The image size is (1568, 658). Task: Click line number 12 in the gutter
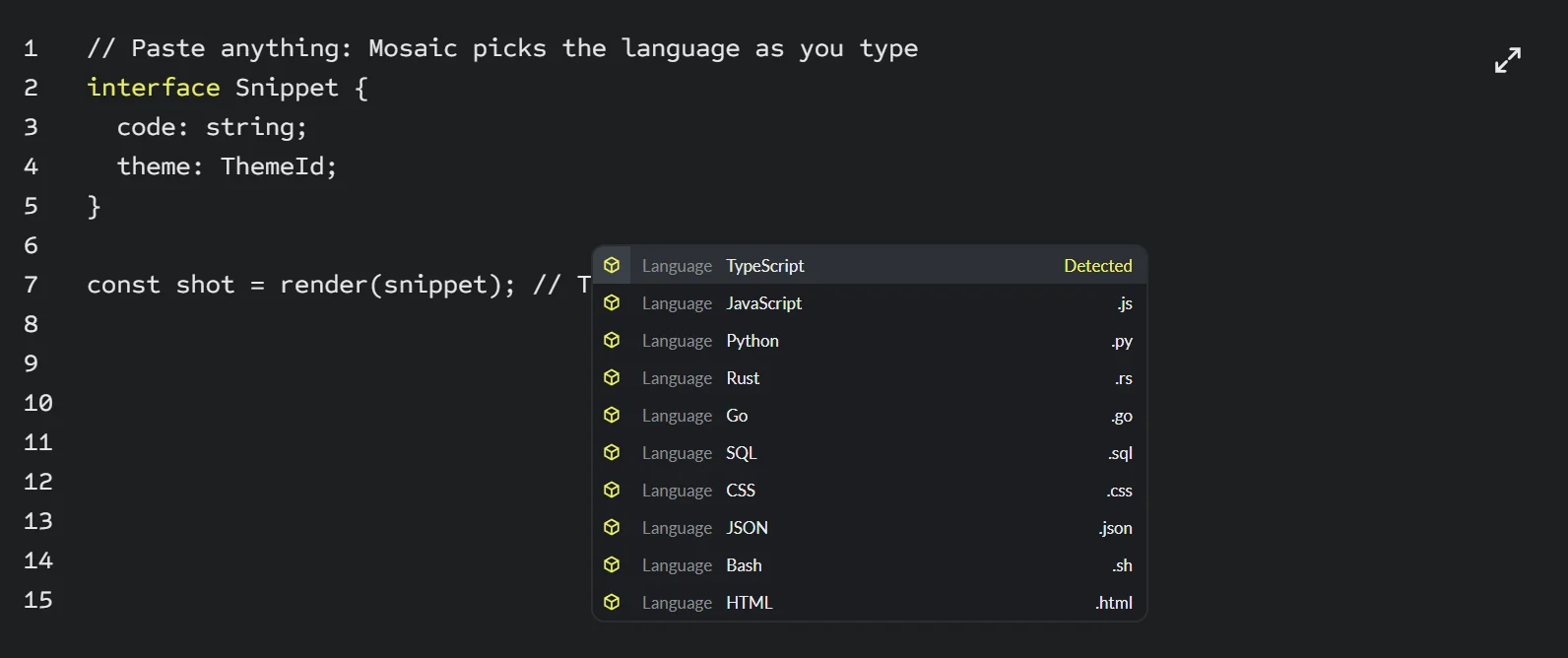(x=38, y=482)
